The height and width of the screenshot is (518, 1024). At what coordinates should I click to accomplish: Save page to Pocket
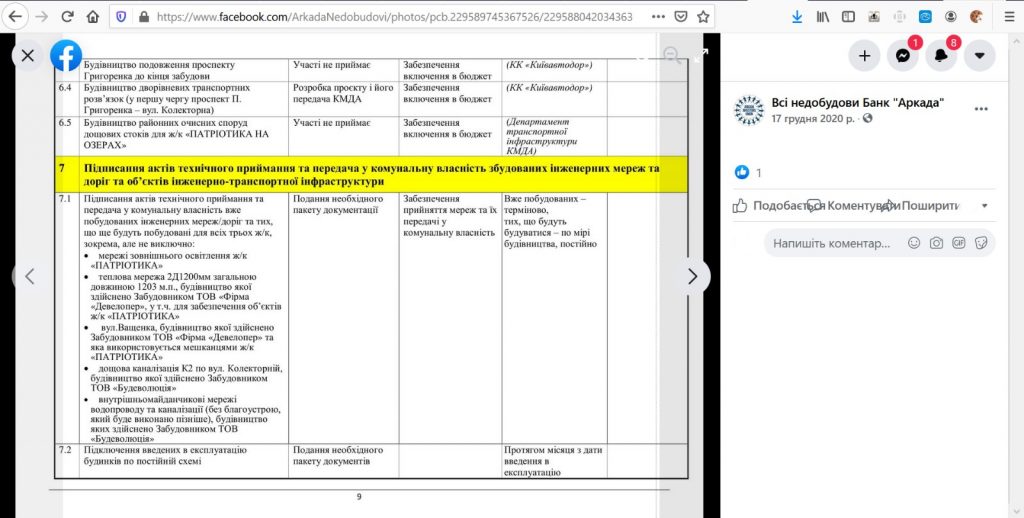(x=680, y=16)
